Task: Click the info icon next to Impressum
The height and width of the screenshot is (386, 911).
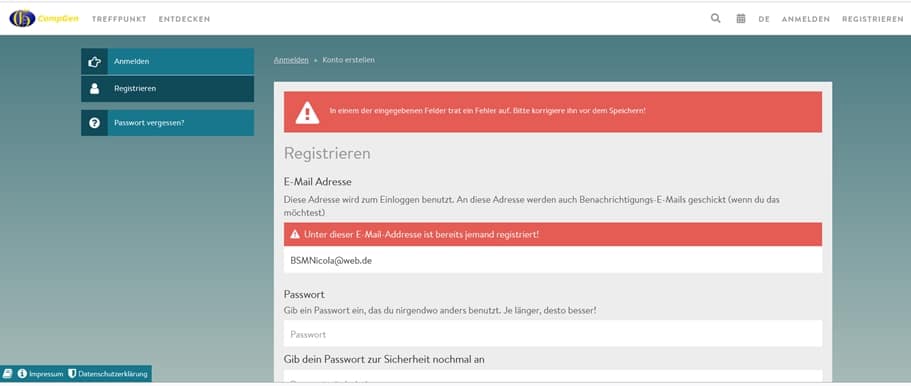Action: (x=22, y=374)
